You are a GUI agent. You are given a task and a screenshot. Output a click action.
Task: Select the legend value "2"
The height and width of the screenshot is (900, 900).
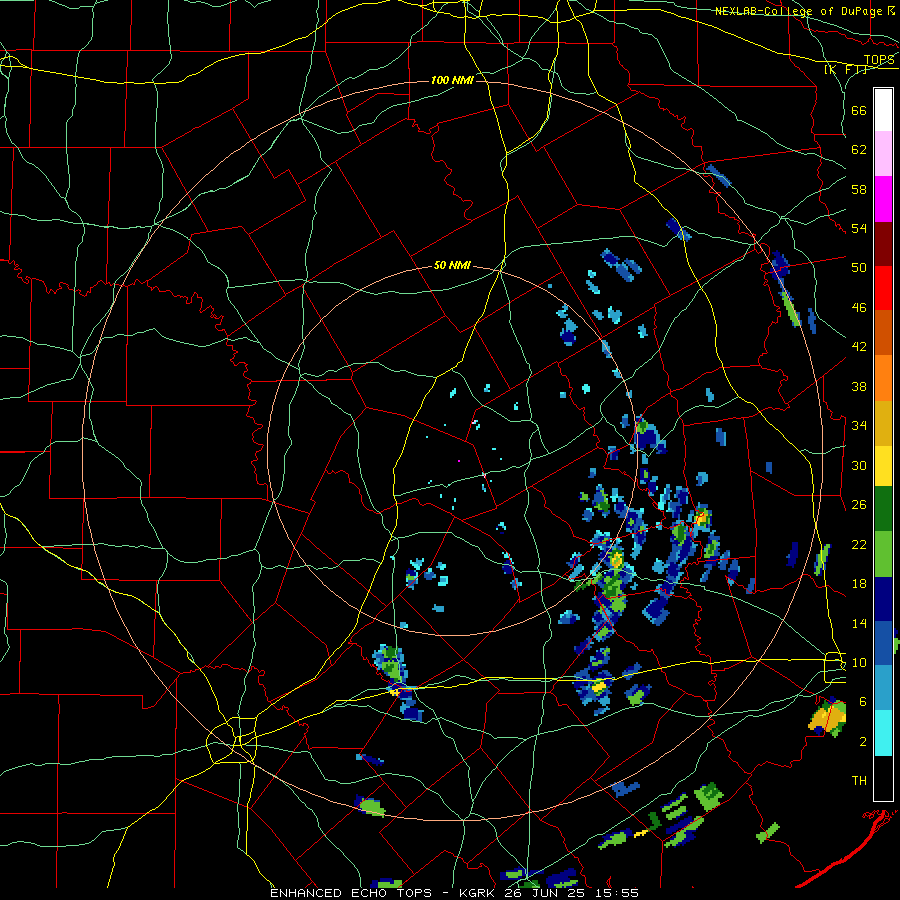click(x=863, y=742)
